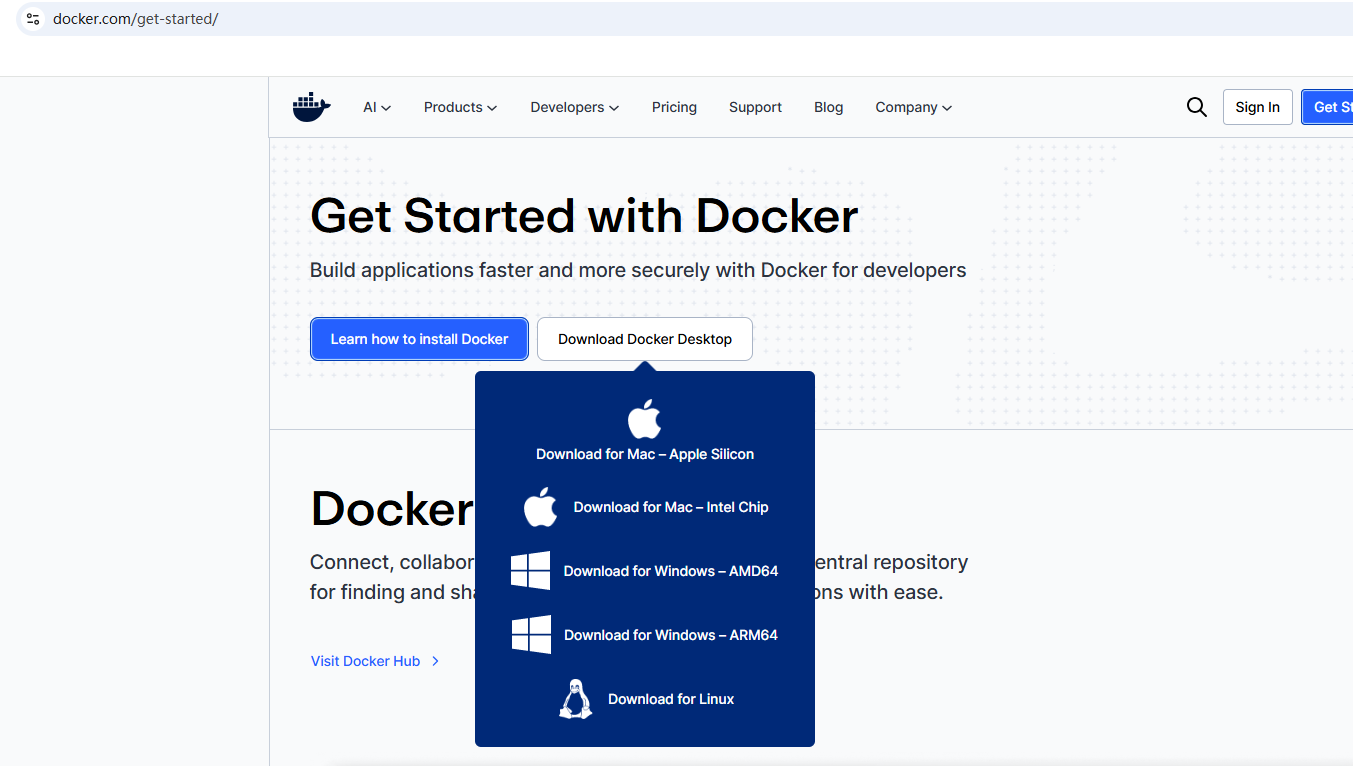Open the Pricing page
This screenshot has width=1353, height=766.
tap(674, 107)
